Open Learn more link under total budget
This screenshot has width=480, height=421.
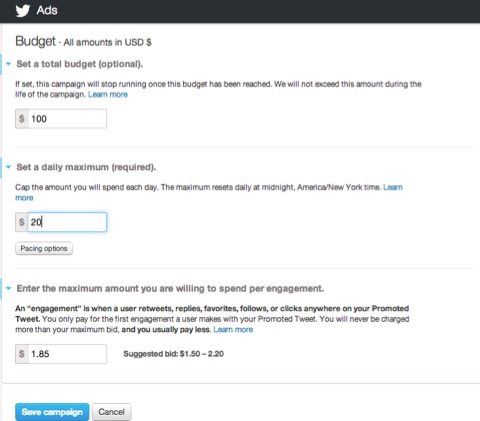click(x=108, y=95)
